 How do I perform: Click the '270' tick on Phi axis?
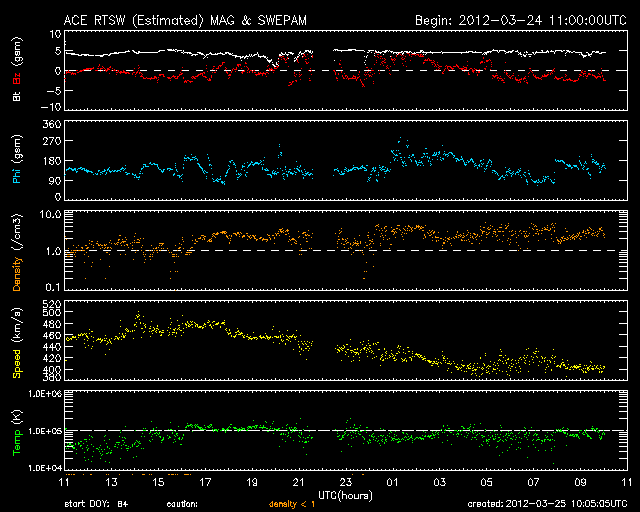point(52,141)
